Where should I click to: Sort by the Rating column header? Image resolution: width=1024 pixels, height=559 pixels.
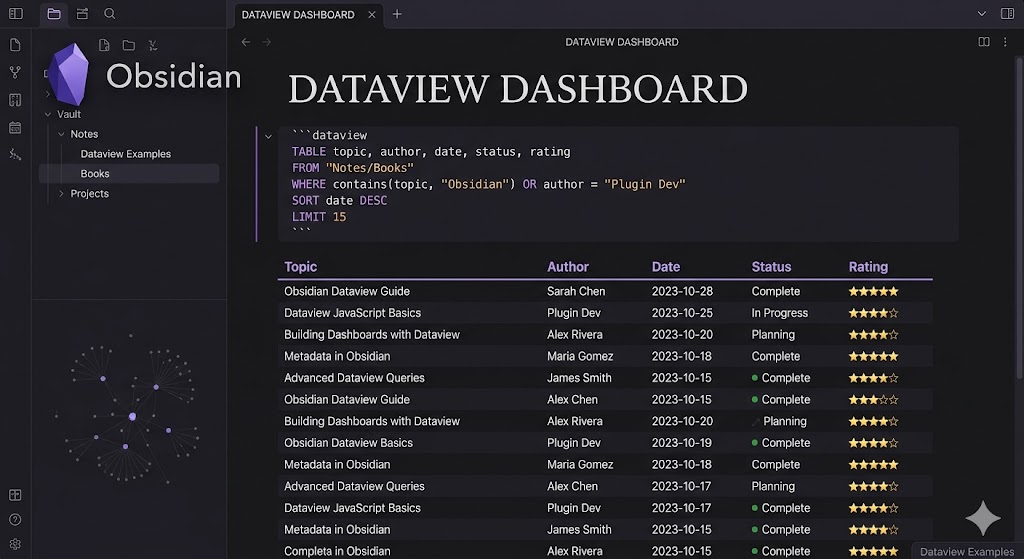pos(868,266)
